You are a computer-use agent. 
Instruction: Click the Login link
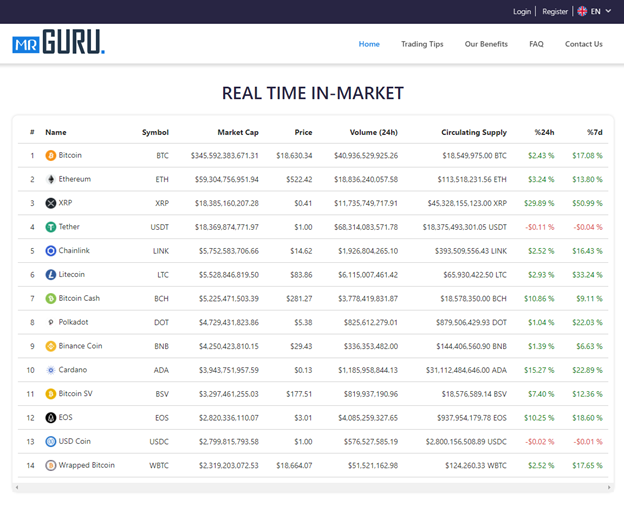[x=522, y=12]
